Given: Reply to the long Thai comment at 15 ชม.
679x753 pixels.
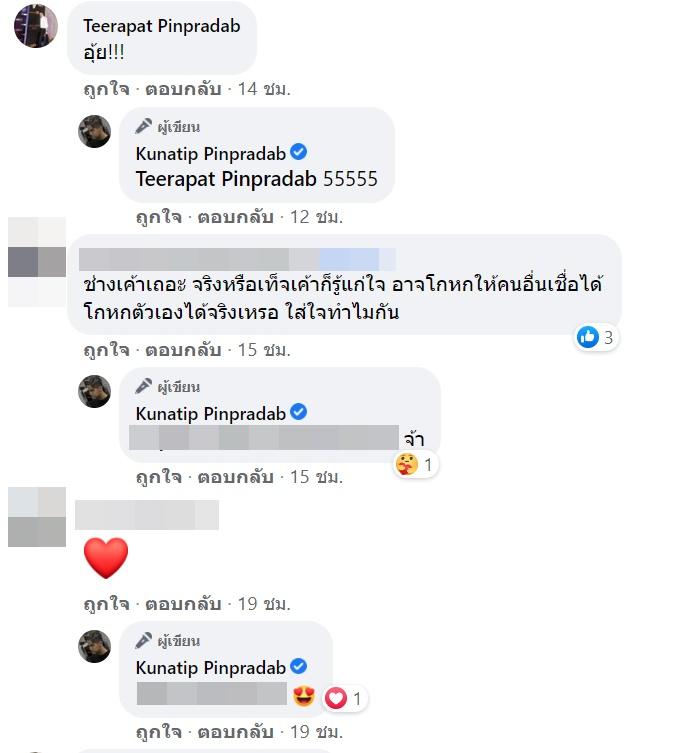Looking at the screenshot, I should [x=183, y=350].
